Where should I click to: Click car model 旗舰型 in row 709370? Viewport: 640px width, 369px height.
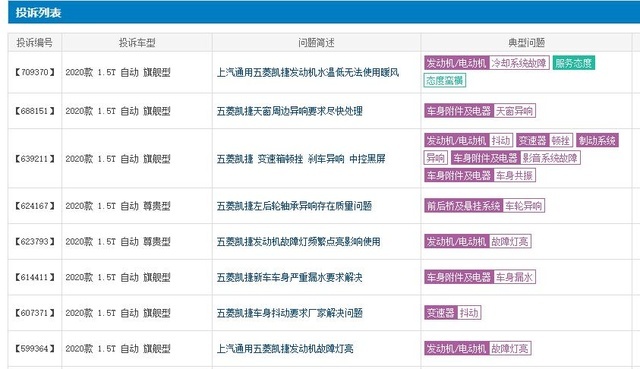[x=157, y=73]
